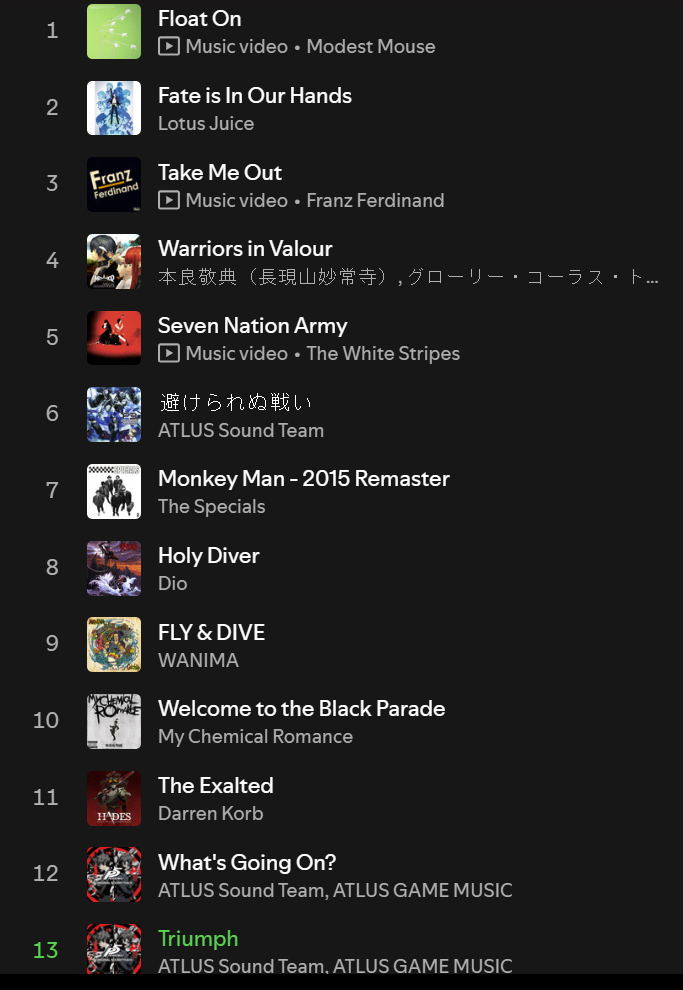
Task: Click the Music video icon beside Franz Ferdinand
Action: click(169, 200)
